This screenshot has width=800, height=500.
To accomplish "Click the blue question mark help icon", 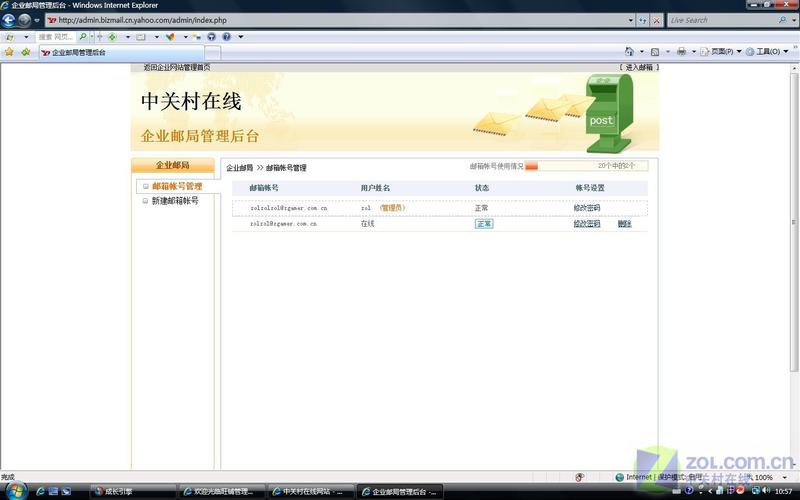I will click(x=227, y=37).
